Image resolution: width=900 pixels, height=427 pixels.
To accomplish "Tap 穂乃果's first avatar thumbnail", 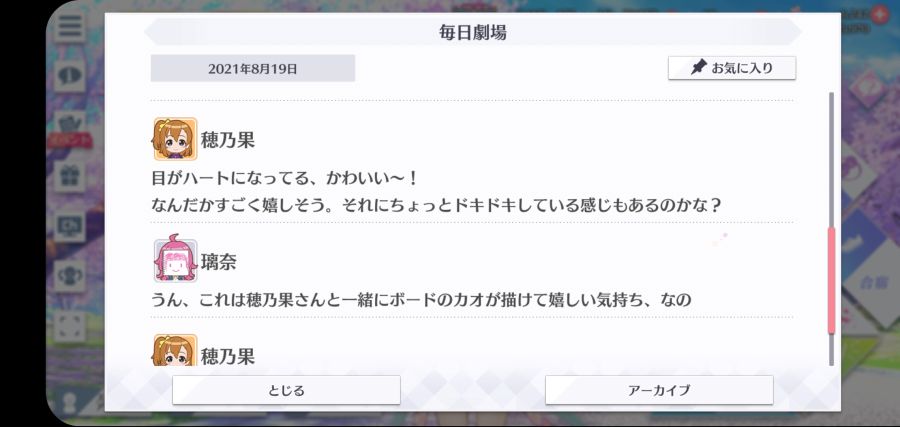I will pos(175,139).
